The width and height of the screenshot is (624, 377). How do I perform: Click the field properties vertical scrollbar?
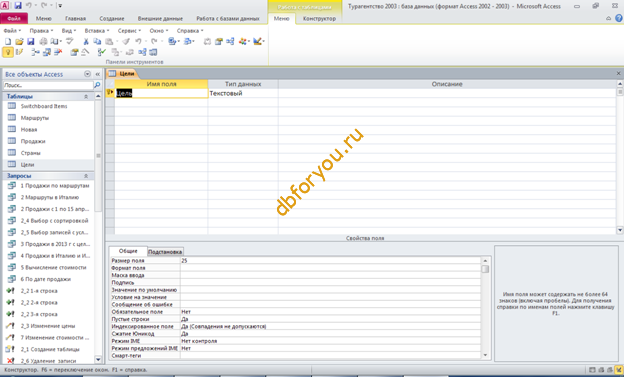[485, 308]
